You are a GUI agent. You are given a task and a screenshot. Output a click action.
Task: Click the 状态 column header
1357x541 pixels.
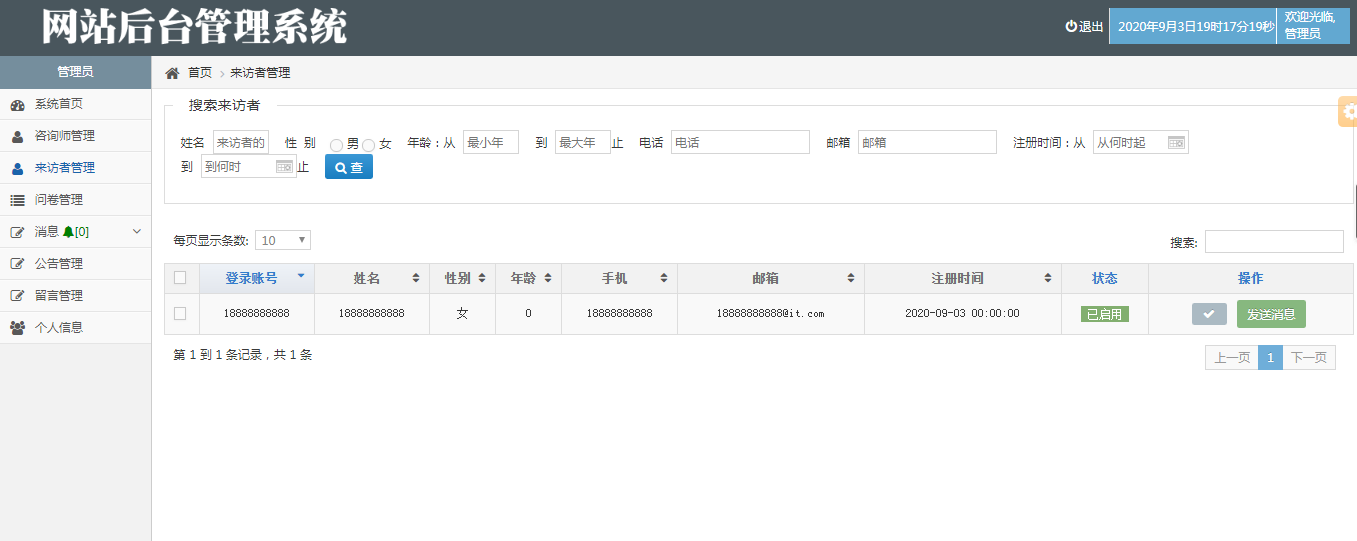coord(1105,279)
